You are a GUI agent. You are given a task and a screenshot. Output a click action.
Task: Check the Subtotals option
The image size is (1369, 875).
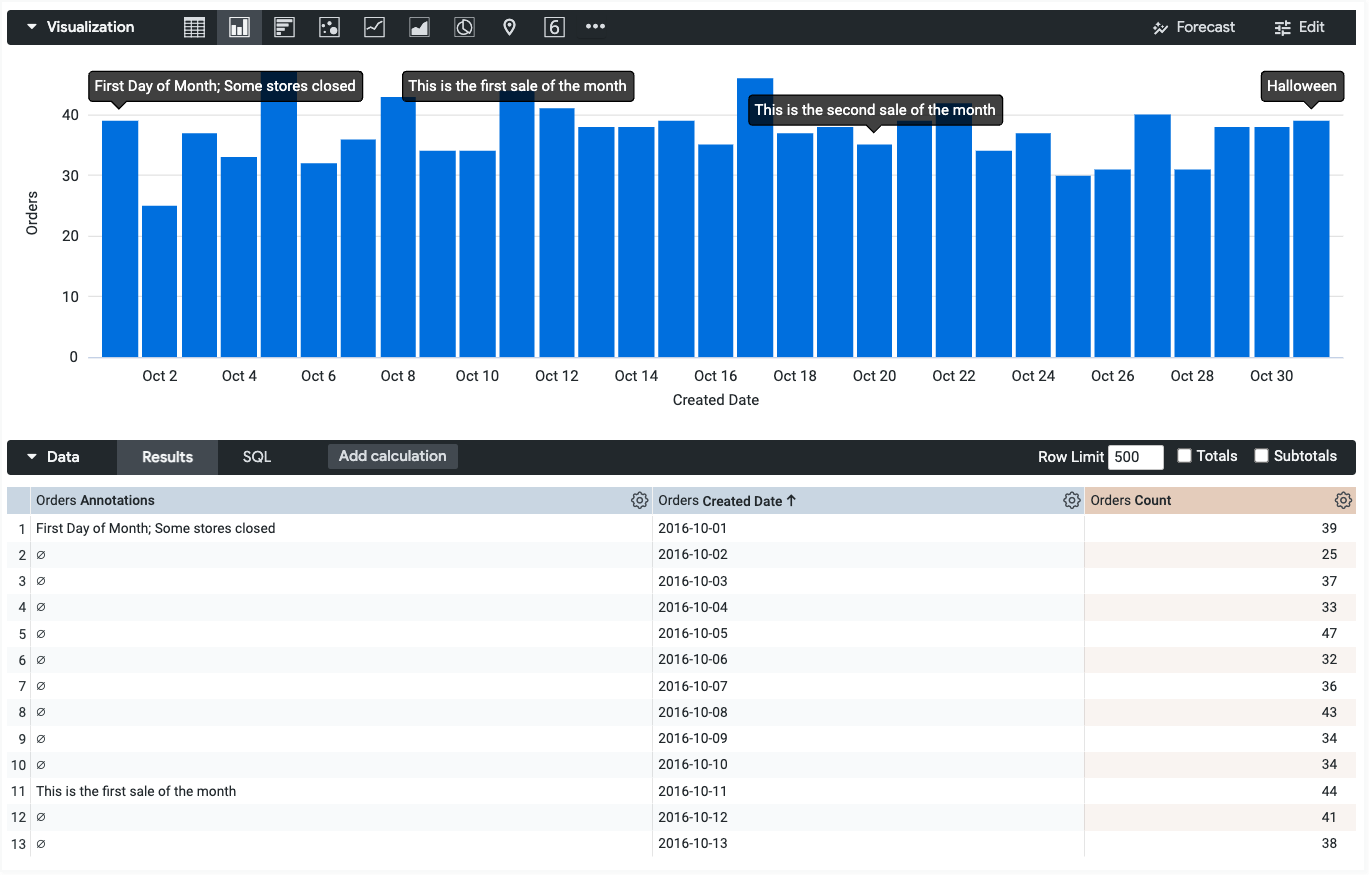pos(1261,456)
